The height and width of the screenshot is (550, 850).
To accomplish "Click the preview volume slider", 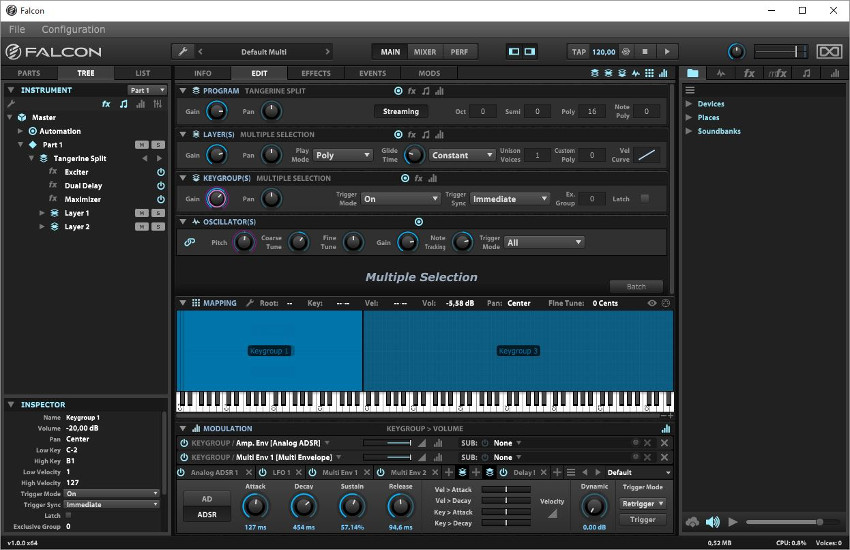I will (x=793, y=522).
